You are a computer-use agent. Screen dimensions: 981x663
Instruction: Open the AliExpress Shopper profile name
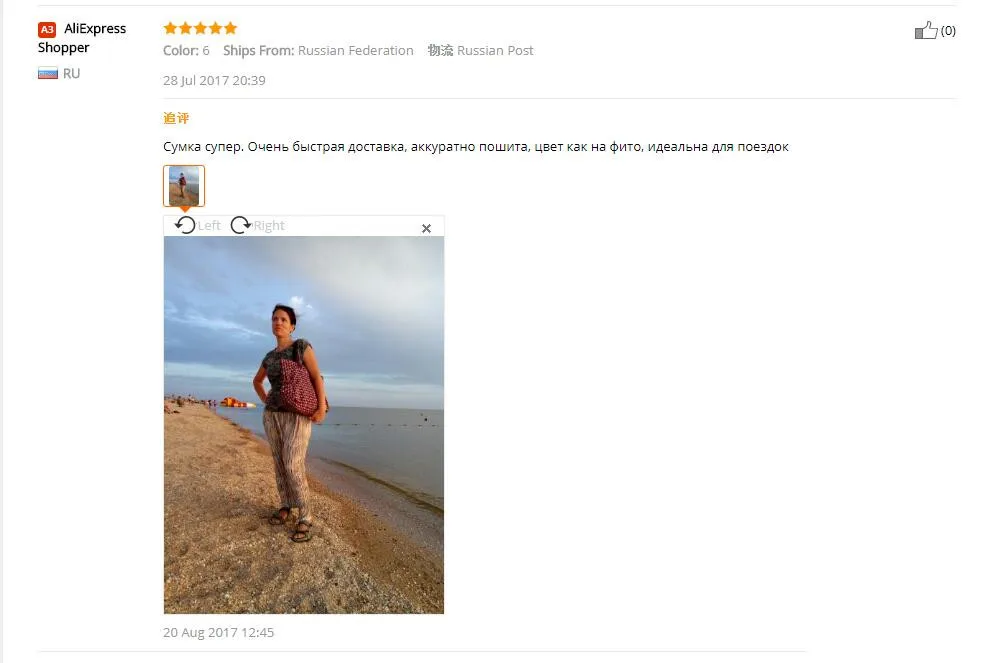click(x=81, y=38)
